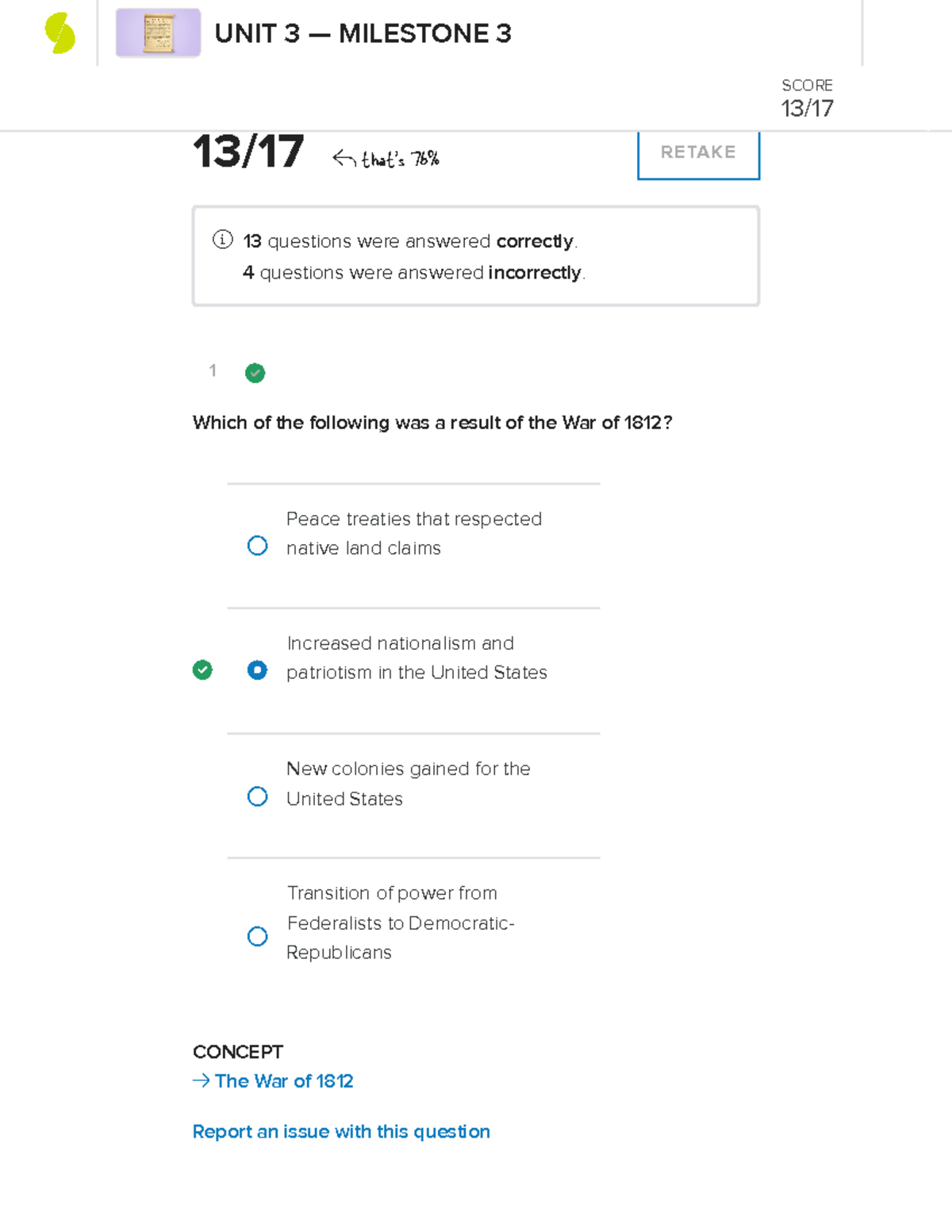This screenshot has height=1232, width=952.
Task: Click the info icon next to questions summary
Action: (221, 240)
